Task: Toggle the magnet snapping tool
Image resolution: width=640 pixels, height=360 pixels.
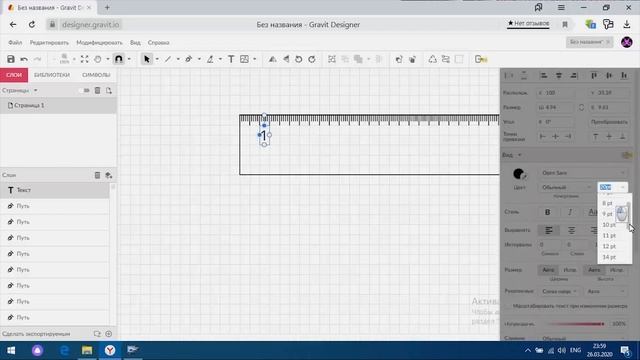Action: pos(118,59)
